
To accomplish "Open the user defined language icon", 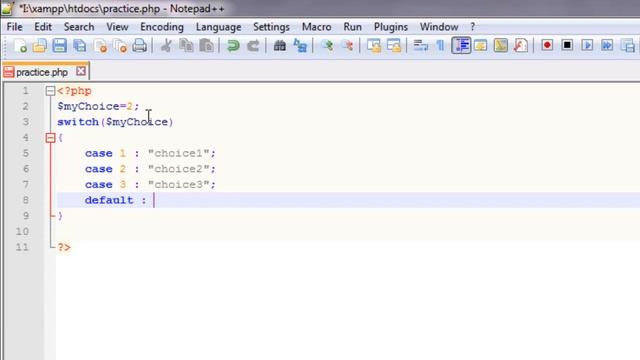I will 481,46.
